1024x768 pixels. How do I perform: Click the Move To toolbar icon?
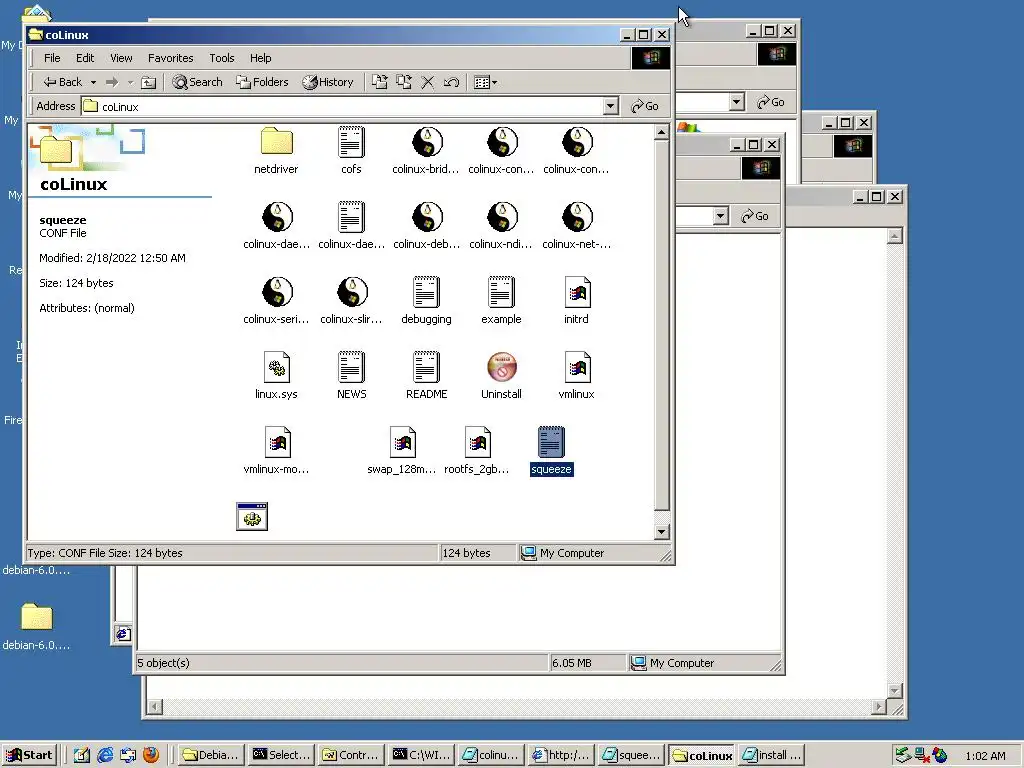click(379, 82)
